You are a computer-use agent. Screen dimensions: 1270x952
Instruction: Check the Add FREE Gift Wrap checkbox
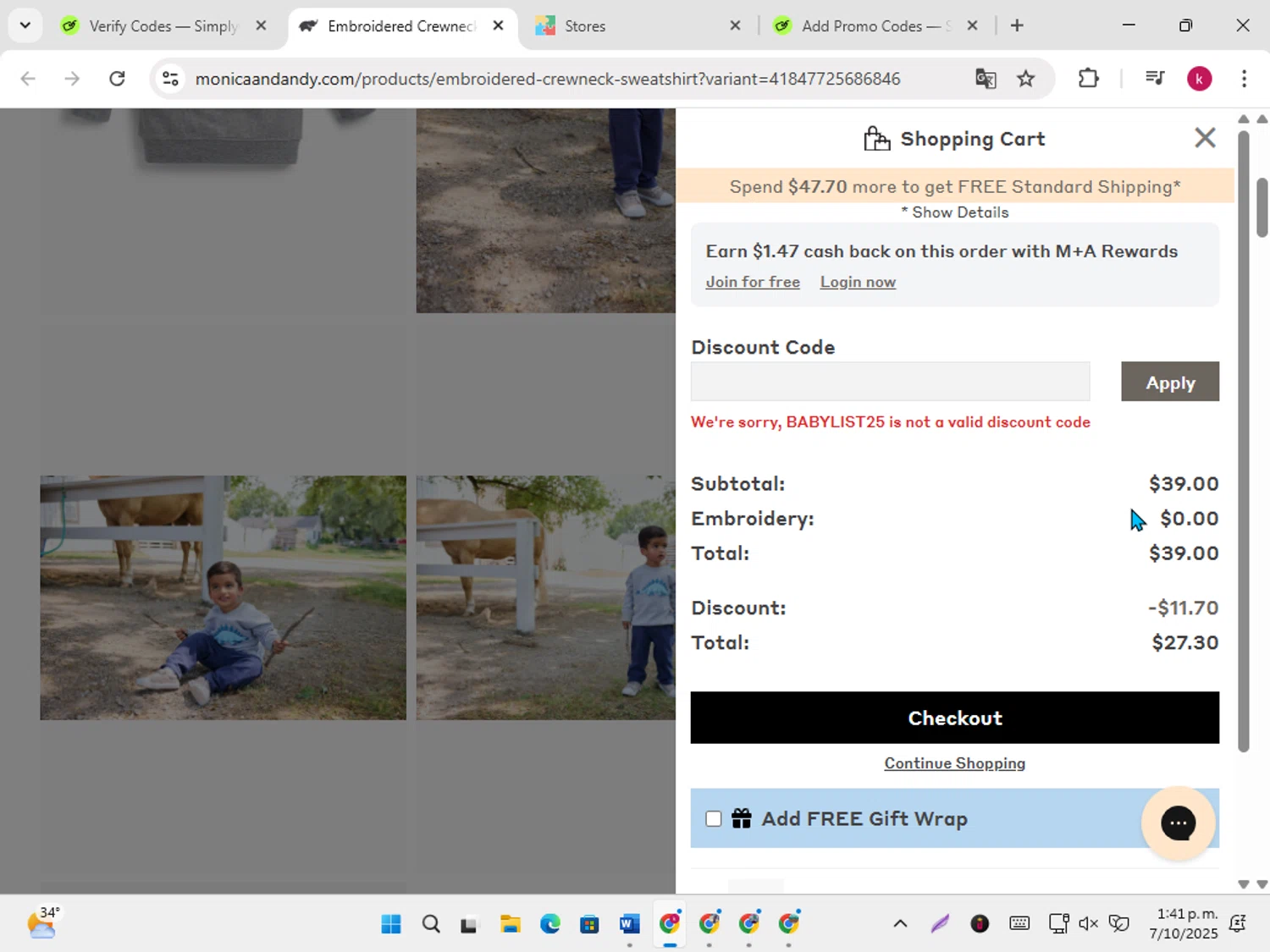[x=714, y=818]
